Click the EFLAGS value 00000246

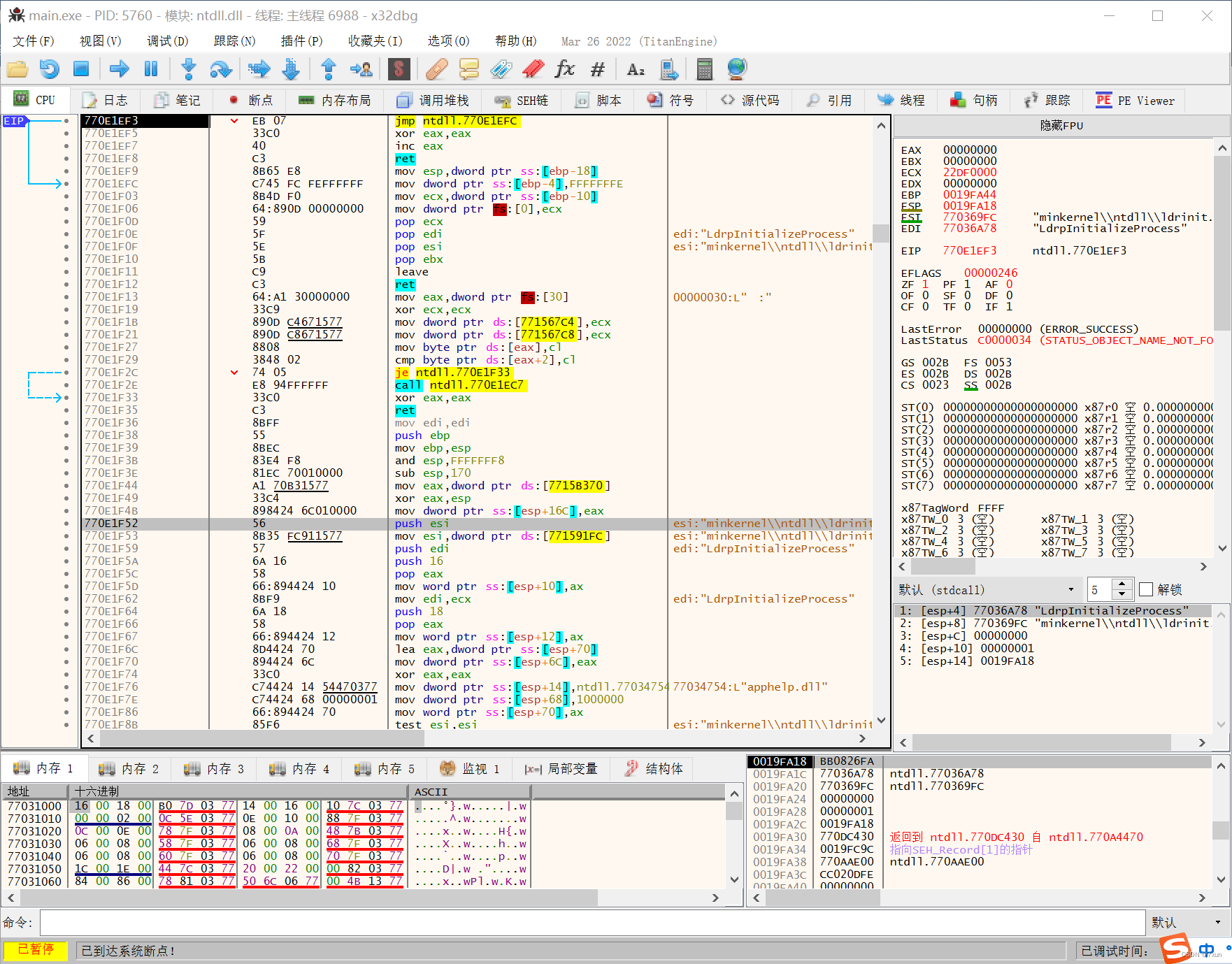[x=991, y=273]
